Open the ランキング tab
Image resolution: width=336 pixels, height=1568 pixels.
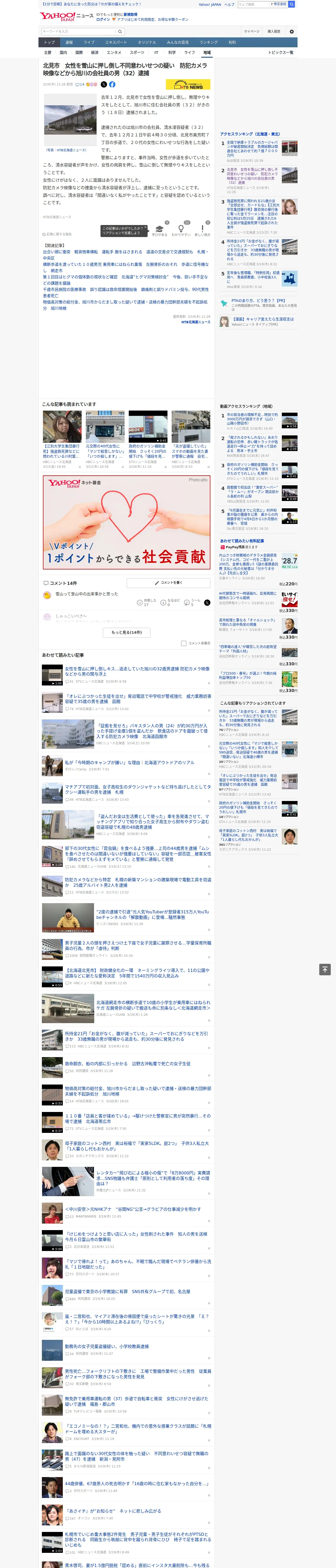pyautogui.click(x=209, y=43)
